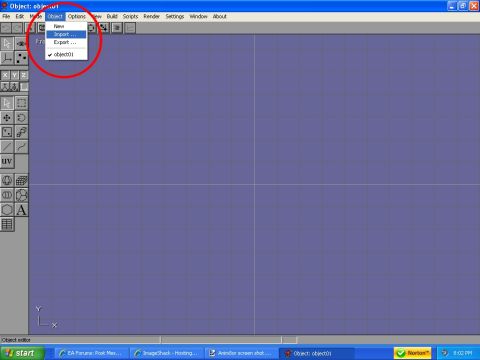
Task: Add a Cube mesh primitive
Action: (x=21, y=180)
